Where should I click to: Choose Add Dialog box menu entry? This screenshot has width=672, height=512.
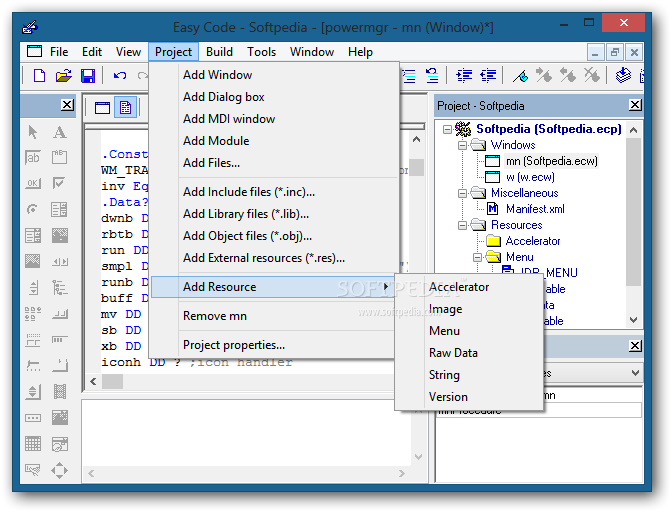pyautogui.click(x=275, y=97)
